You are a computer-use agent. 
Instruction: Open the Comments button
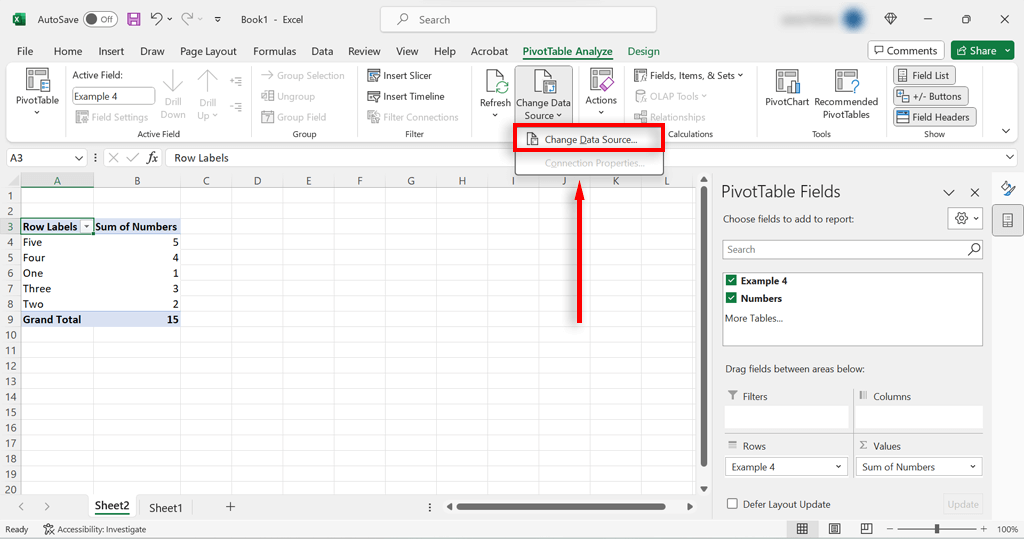[906, 50]
